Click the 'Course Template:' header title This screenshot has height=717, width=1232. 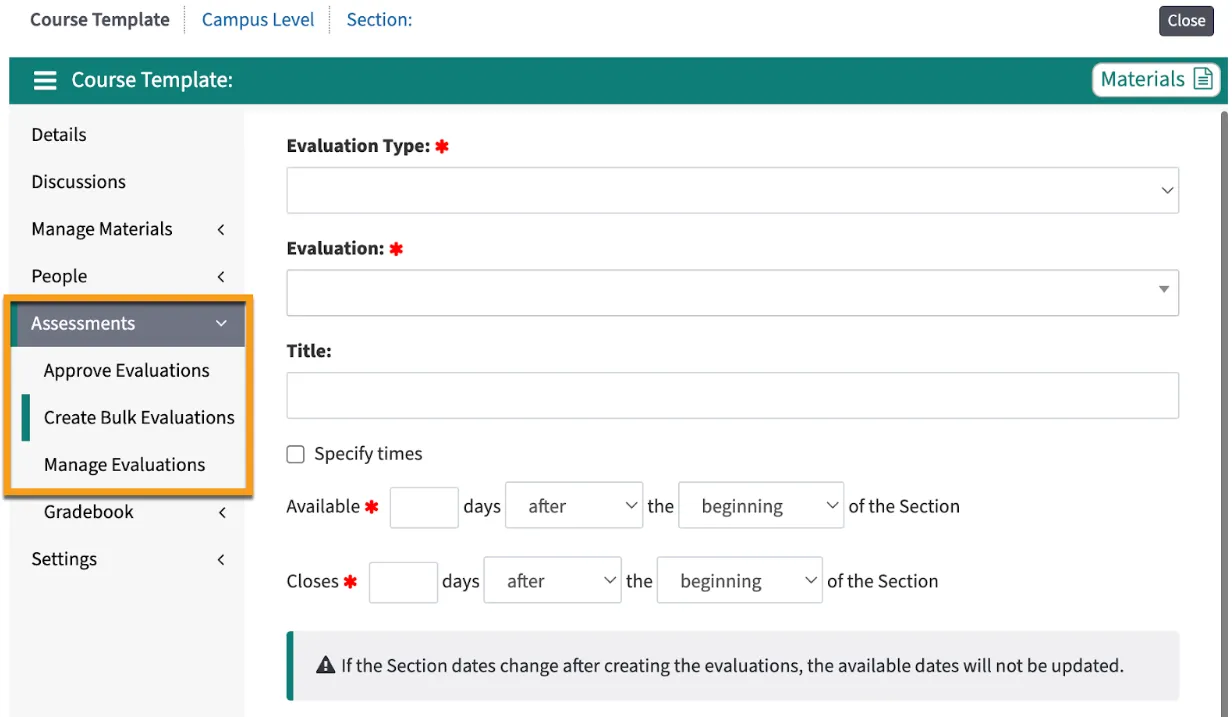(x=152, y=80)
